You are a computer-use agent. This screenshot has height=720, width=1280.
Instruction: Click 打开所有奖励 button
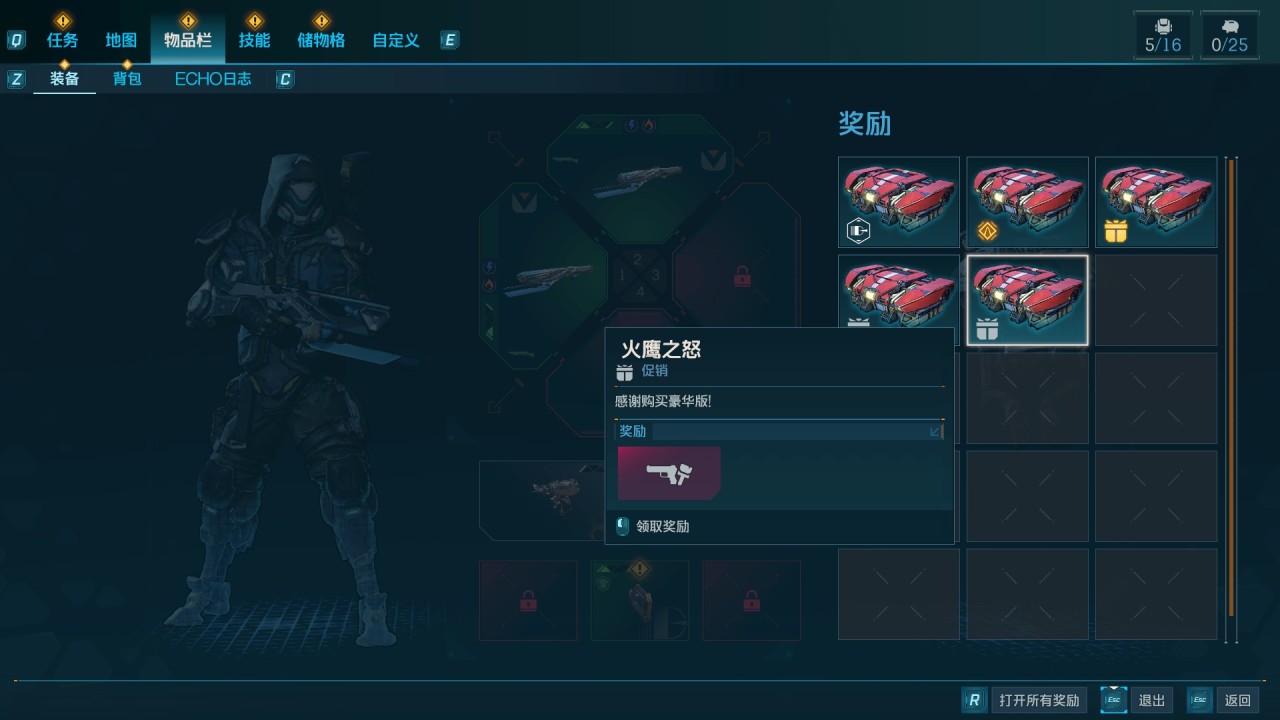[1025, 700]
